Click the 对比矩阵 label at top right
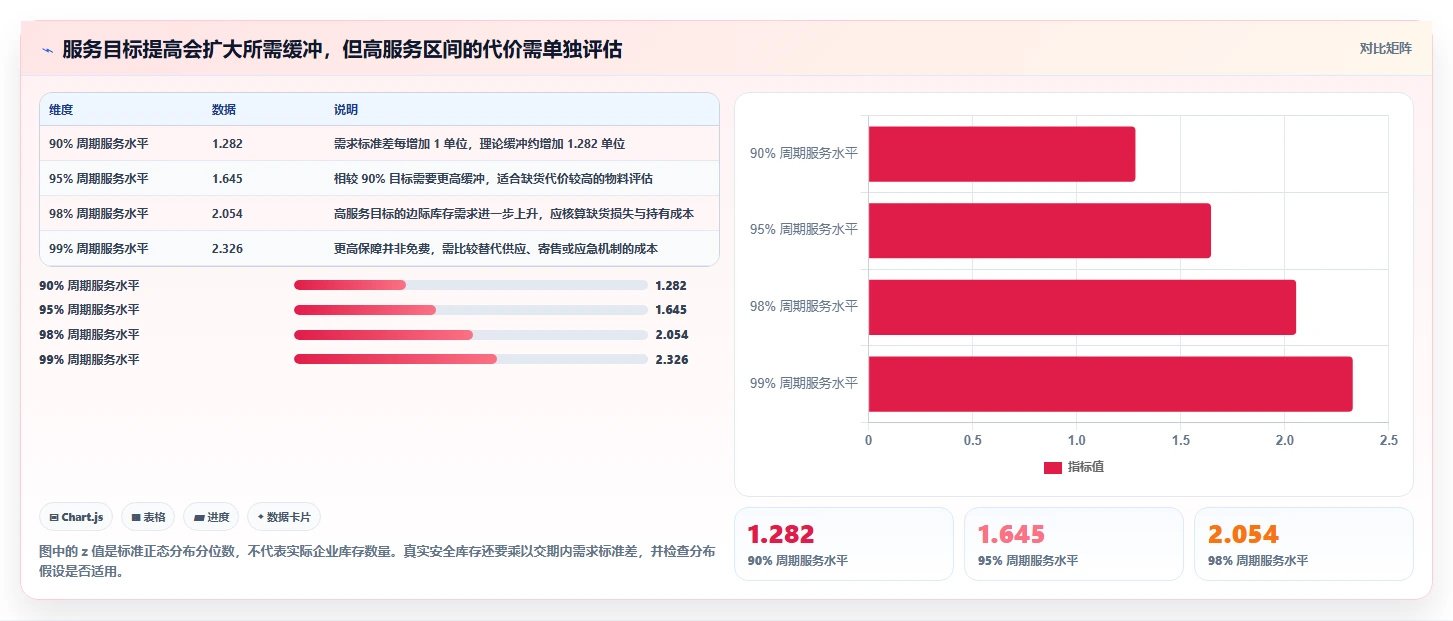1453x621 pixels. tap(1385, 49)
